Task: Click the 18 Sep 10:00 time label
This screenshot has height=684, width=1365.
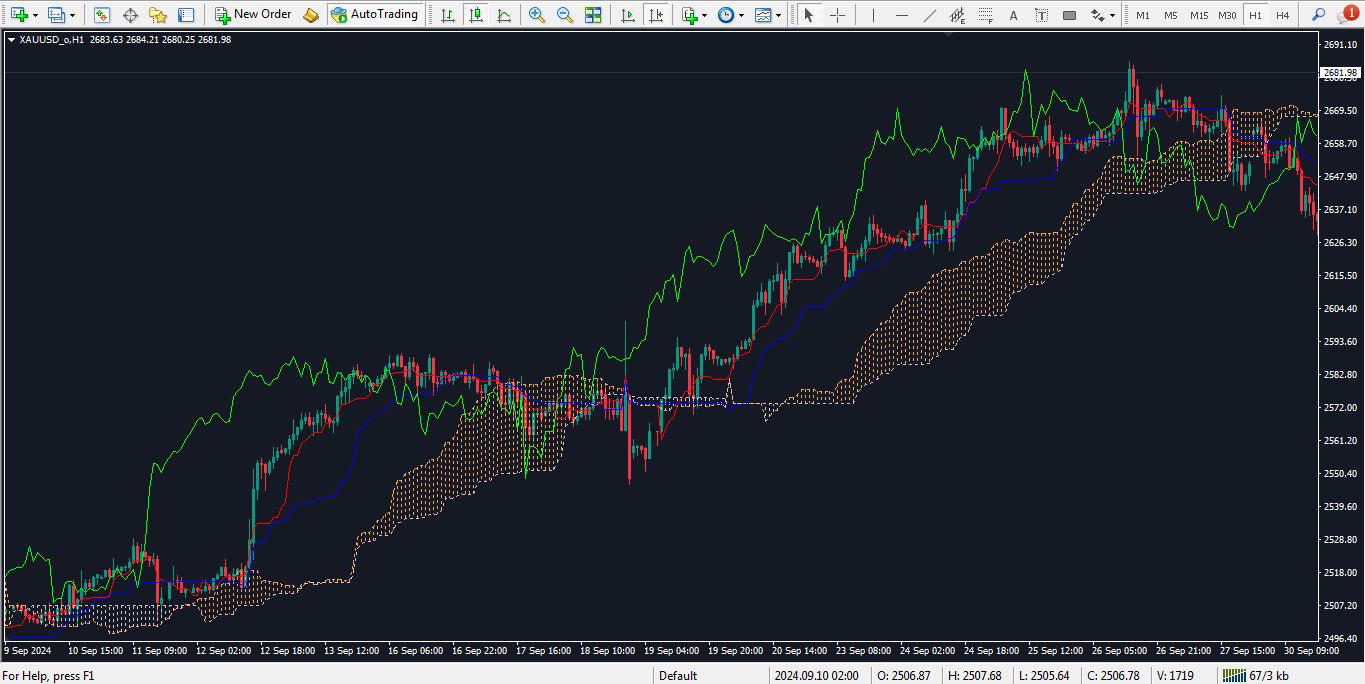Action: coord(608,650)
